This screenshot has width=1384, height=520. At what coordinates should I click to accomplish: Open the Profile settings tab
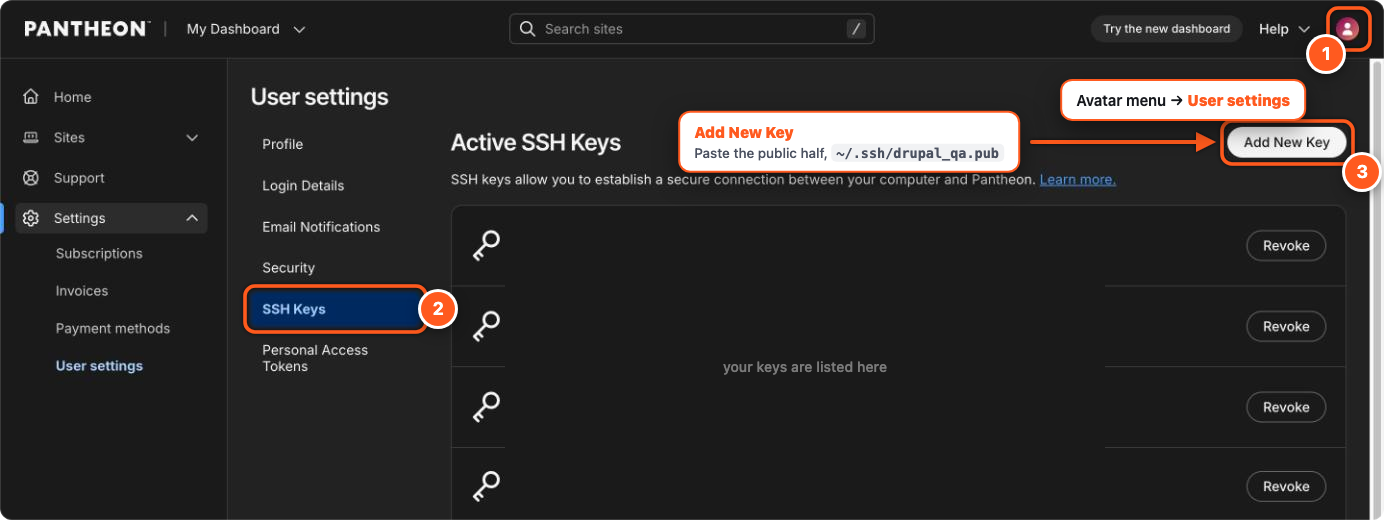click(x=283, y=144)
